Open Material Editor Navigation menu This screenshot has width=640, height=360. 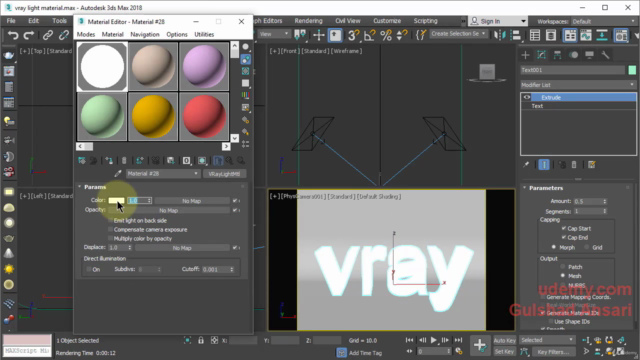[x=145, y=34]
